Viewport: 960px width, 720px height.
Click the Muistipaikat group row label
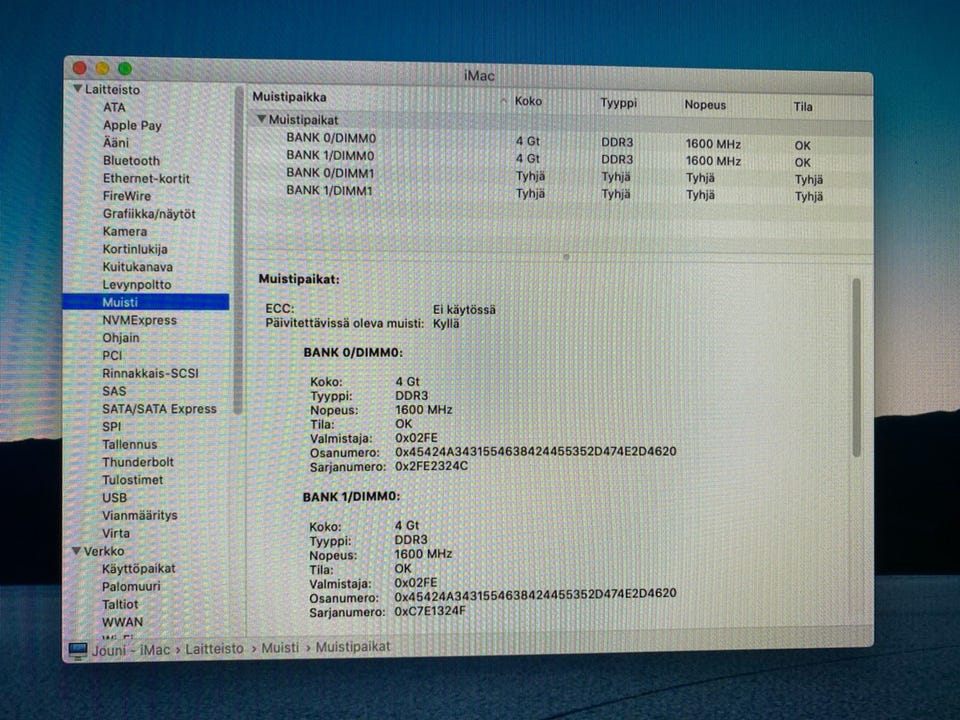(x=303, y=120)
